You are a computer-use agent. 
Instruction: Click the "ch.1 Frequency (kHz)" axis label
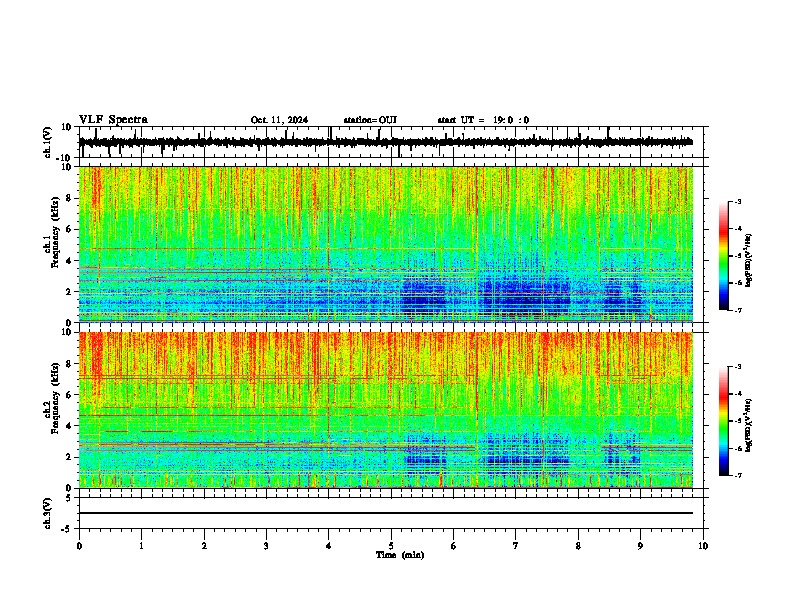click(51, 233)
